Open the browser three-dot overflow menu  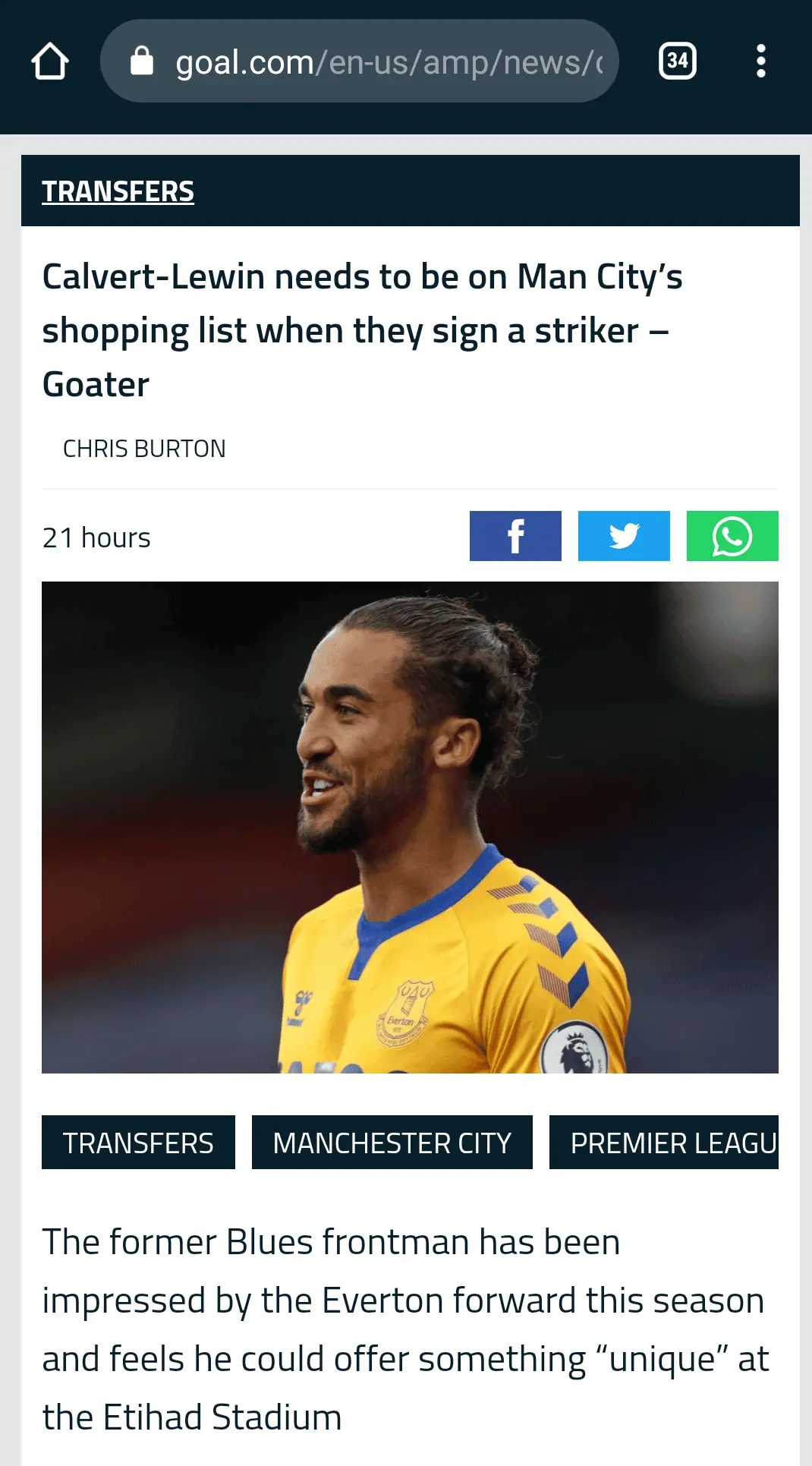[760, 61]
